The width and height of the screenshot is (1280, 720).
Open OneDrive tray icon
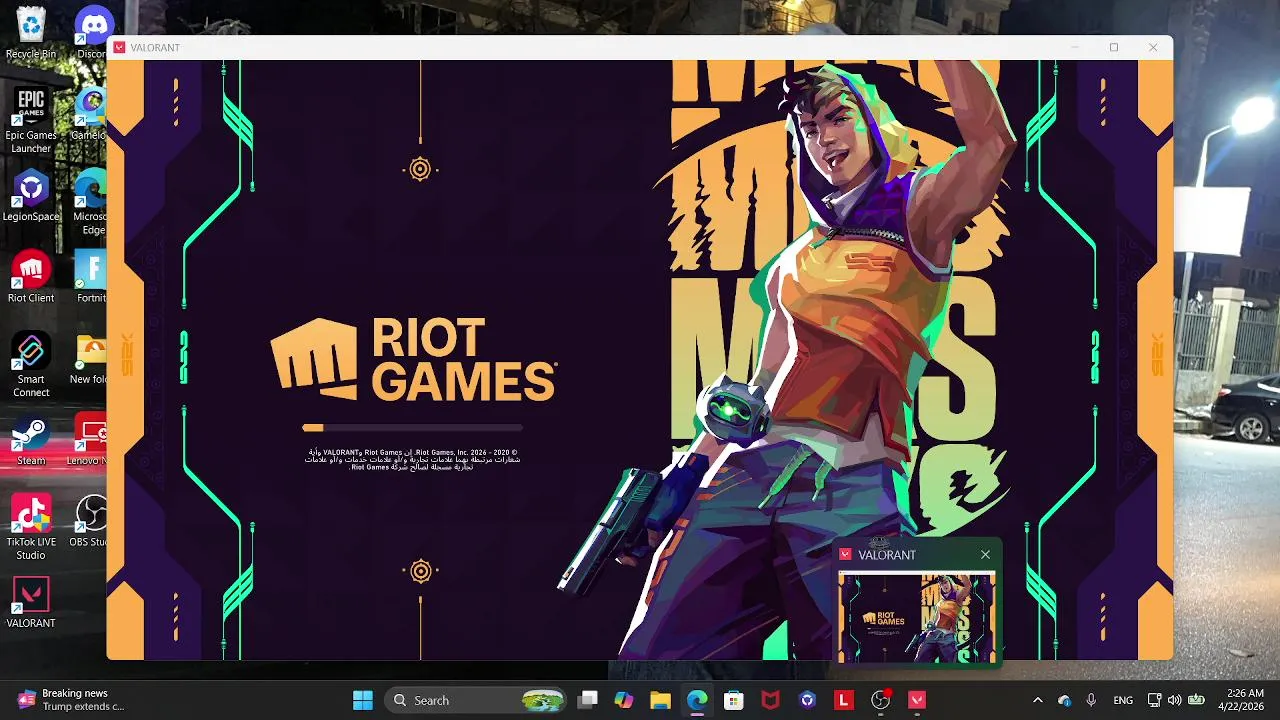coord(1064,700)
